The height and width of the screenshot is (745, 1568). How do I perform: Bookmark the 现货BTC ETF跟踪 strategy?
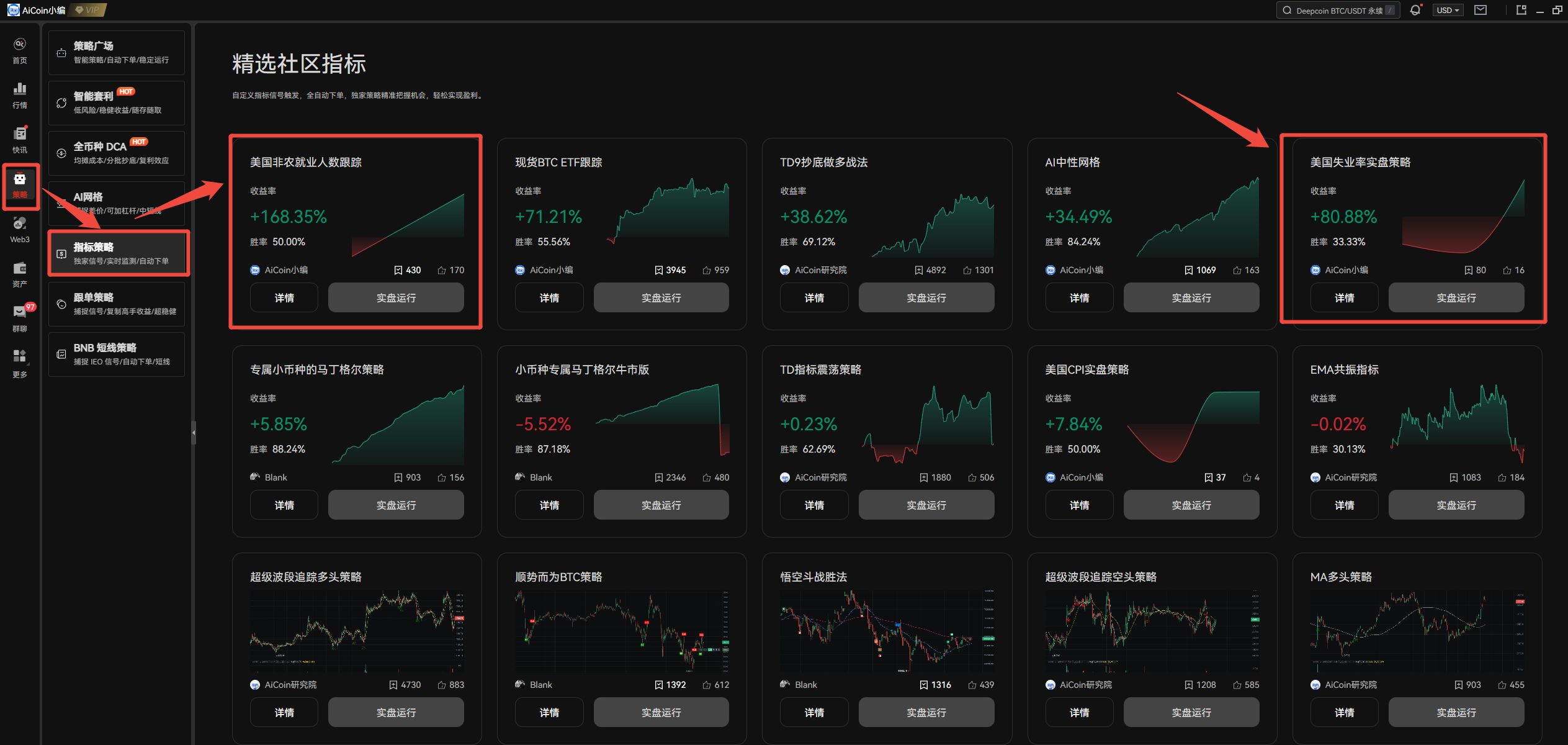[658, 270]
